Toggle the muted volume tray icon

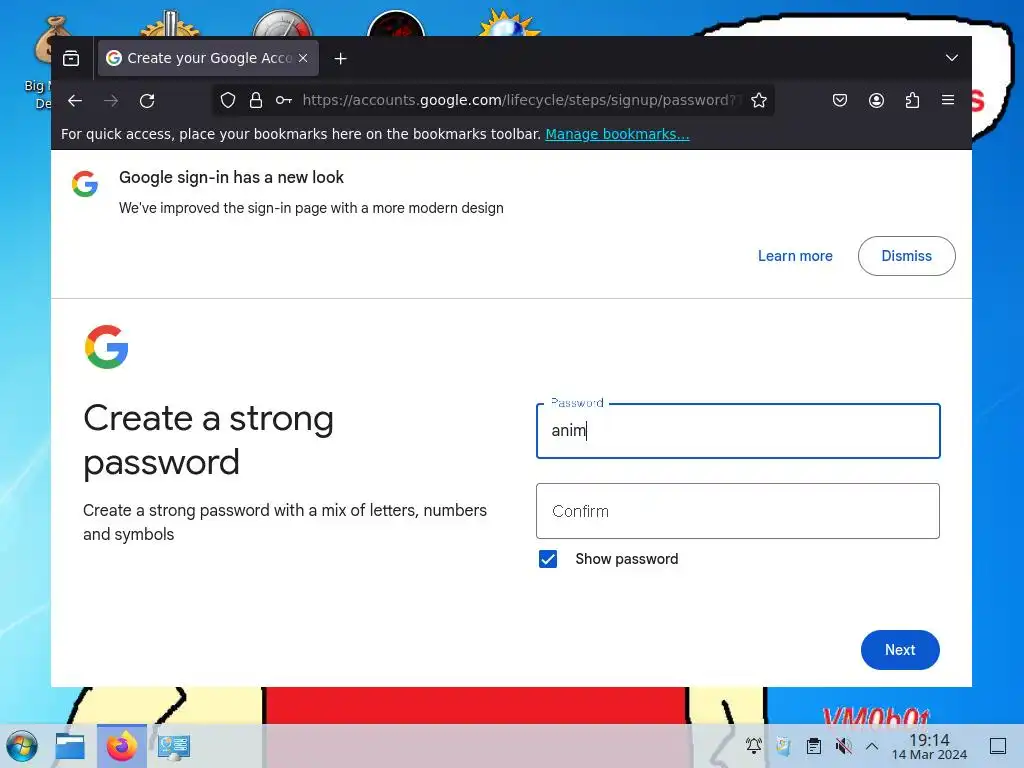pos(844,746)
